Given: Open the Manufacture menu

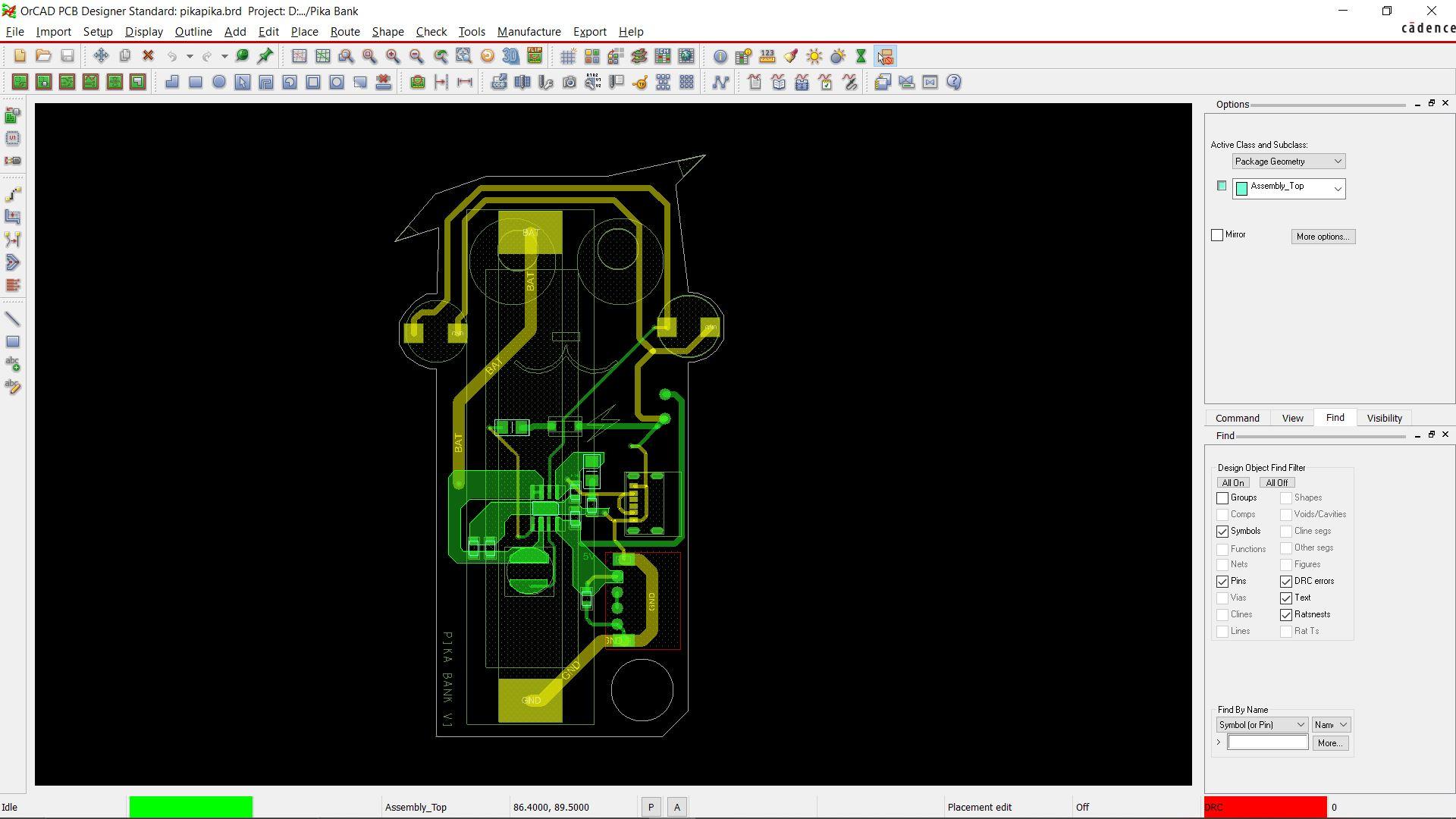Looking at the screenshot, I should pyautogui.click(x=529, y=32).
